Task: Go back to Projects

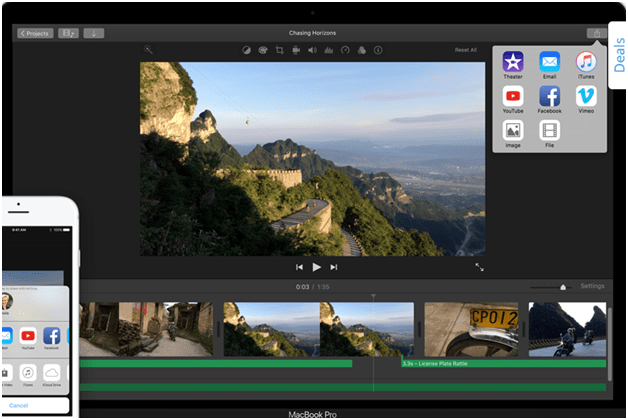Action: [x=35, y=33]
